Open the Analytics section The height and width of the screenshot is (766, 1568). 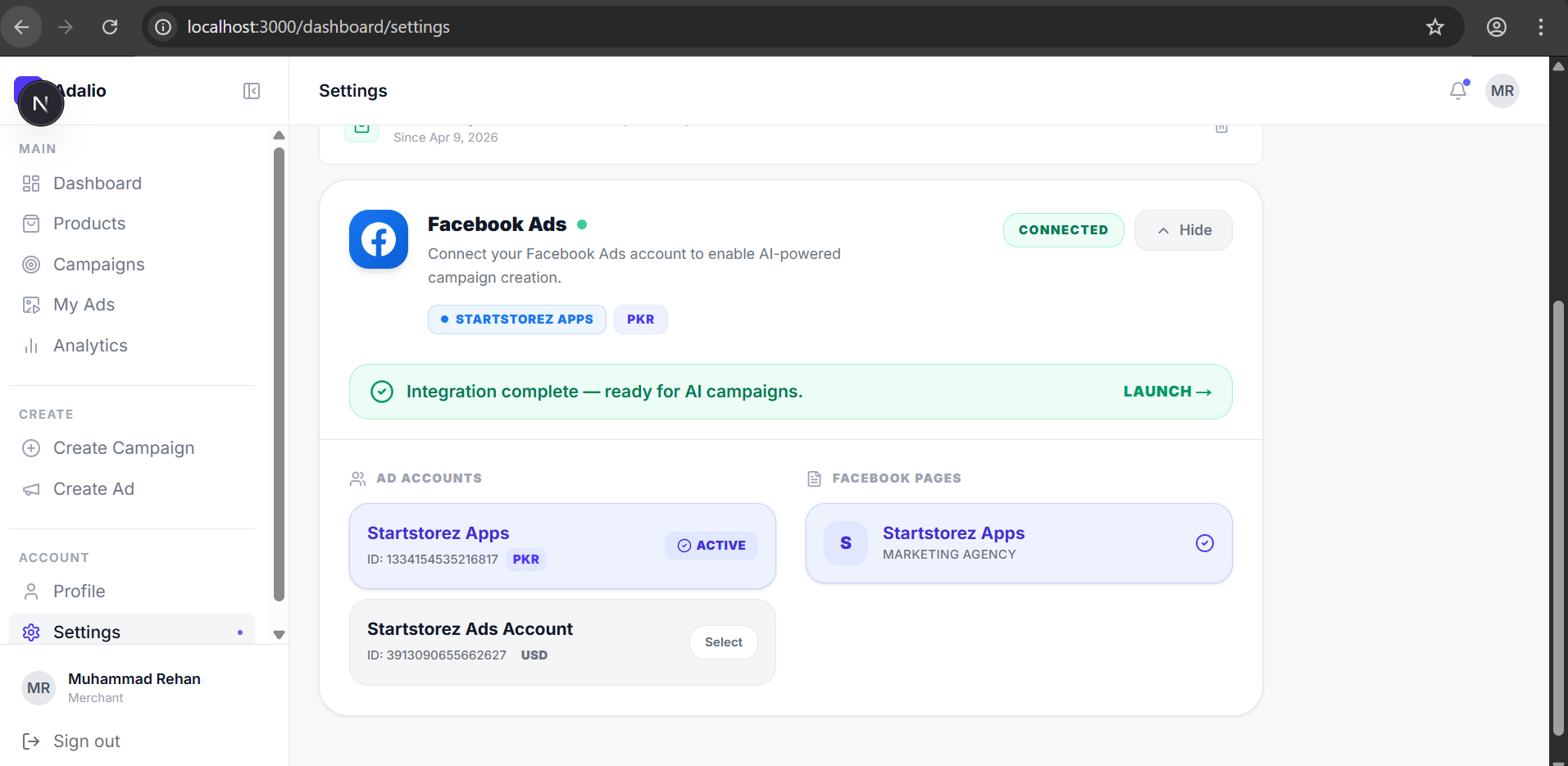click(132, 346)
